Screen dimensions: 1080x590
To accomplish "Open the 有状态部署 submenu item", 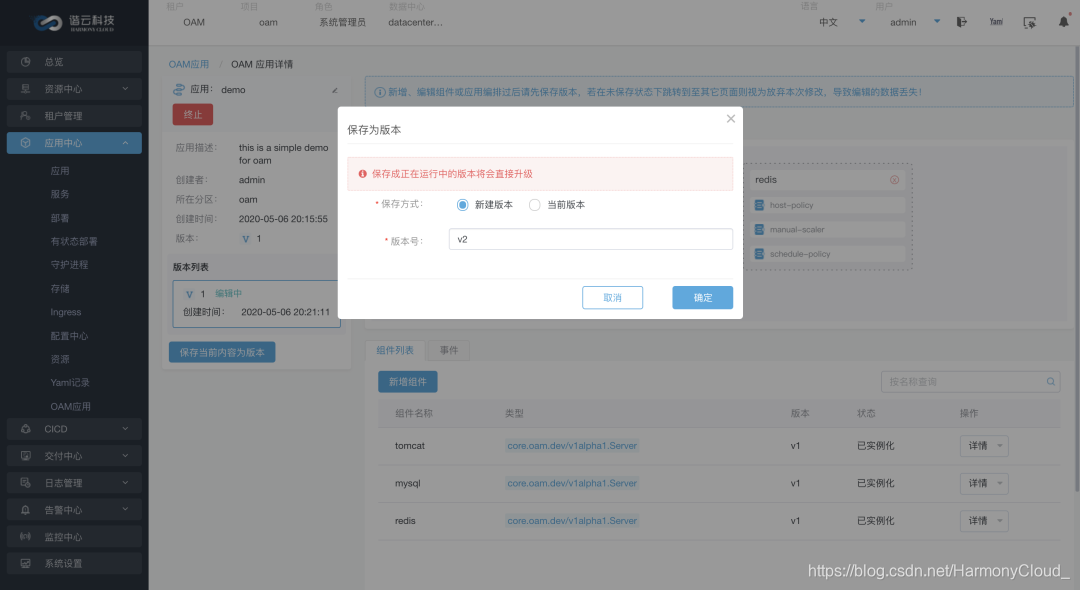I will click(74, 242).
